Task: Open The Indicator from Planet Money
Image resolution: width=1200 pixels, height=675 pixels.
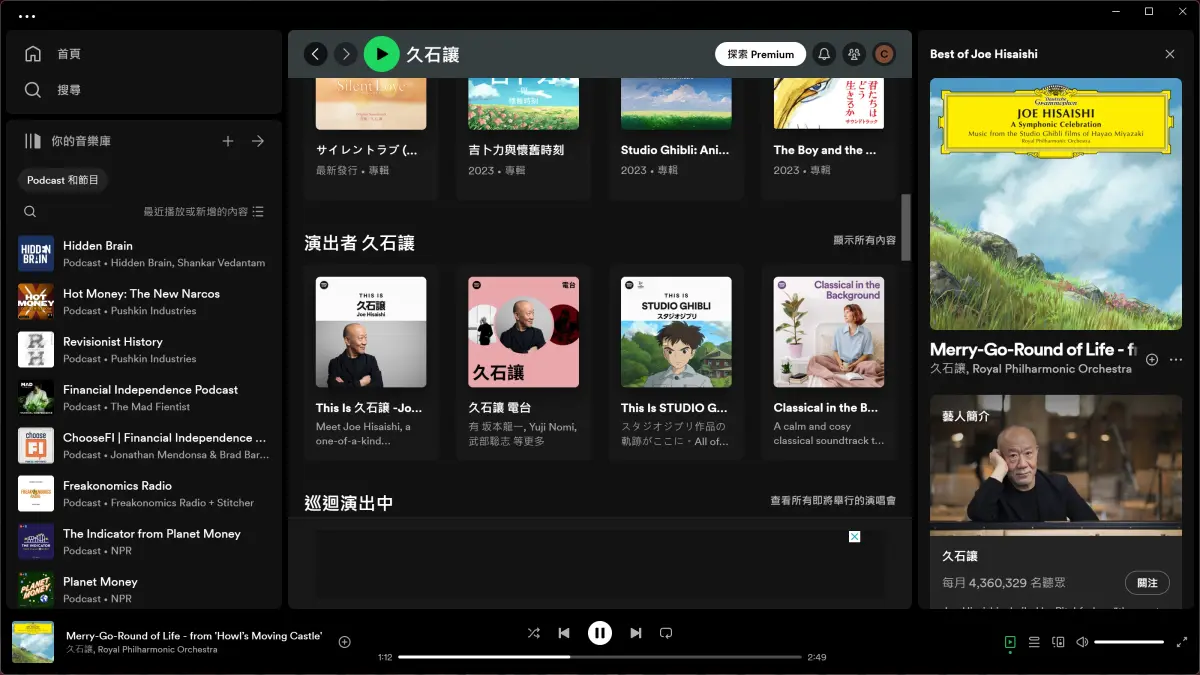Action: coord(144,542)
